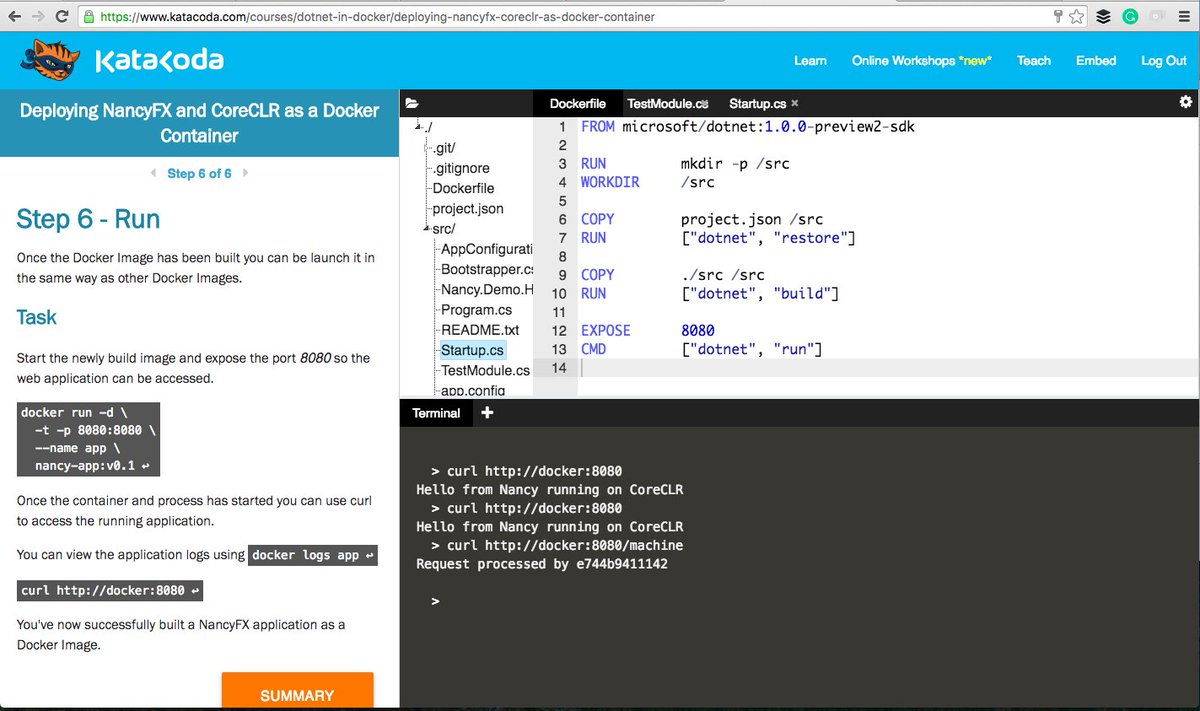Screen dimensions: 1200x711
Task: Toggle the file tree folder icon
Action: (x=411, y=102)
